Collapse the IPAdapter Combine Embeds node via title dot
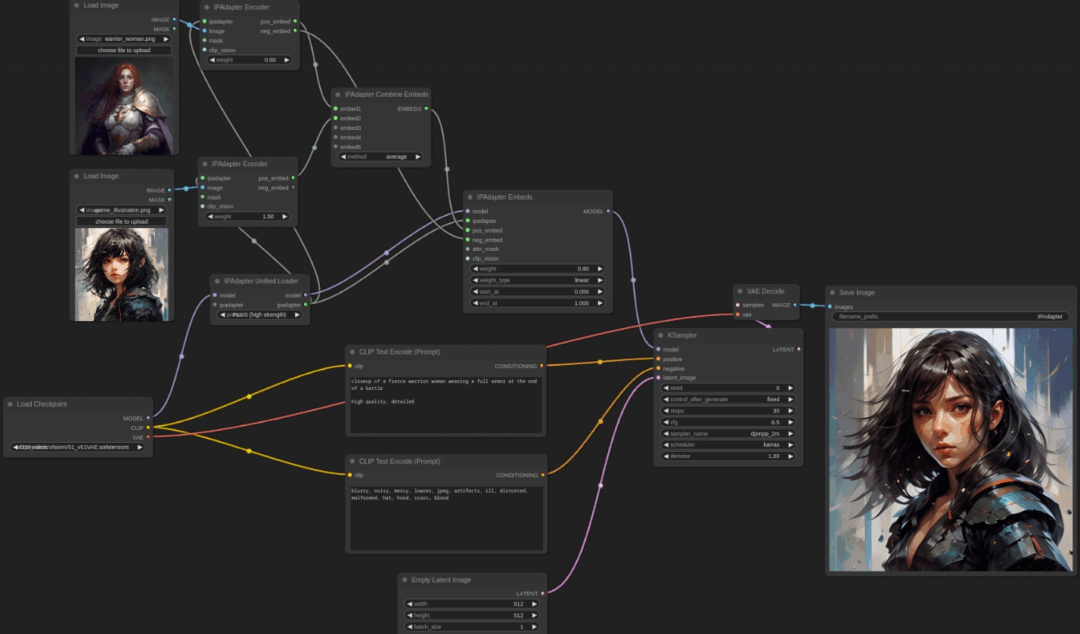 338,94
